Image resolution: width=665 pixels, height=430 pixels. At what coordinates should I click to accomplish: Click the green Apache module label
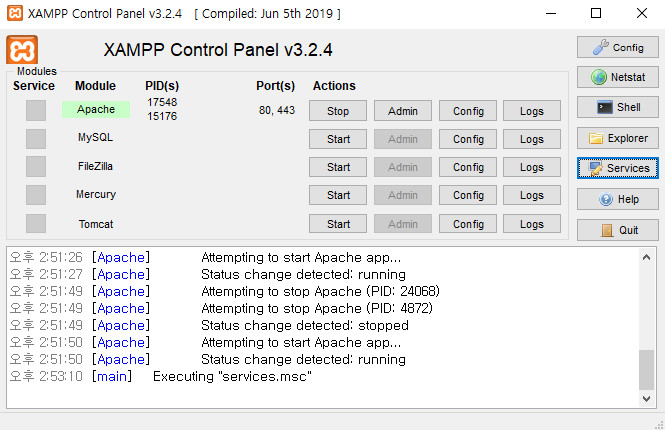click(96, 109)
